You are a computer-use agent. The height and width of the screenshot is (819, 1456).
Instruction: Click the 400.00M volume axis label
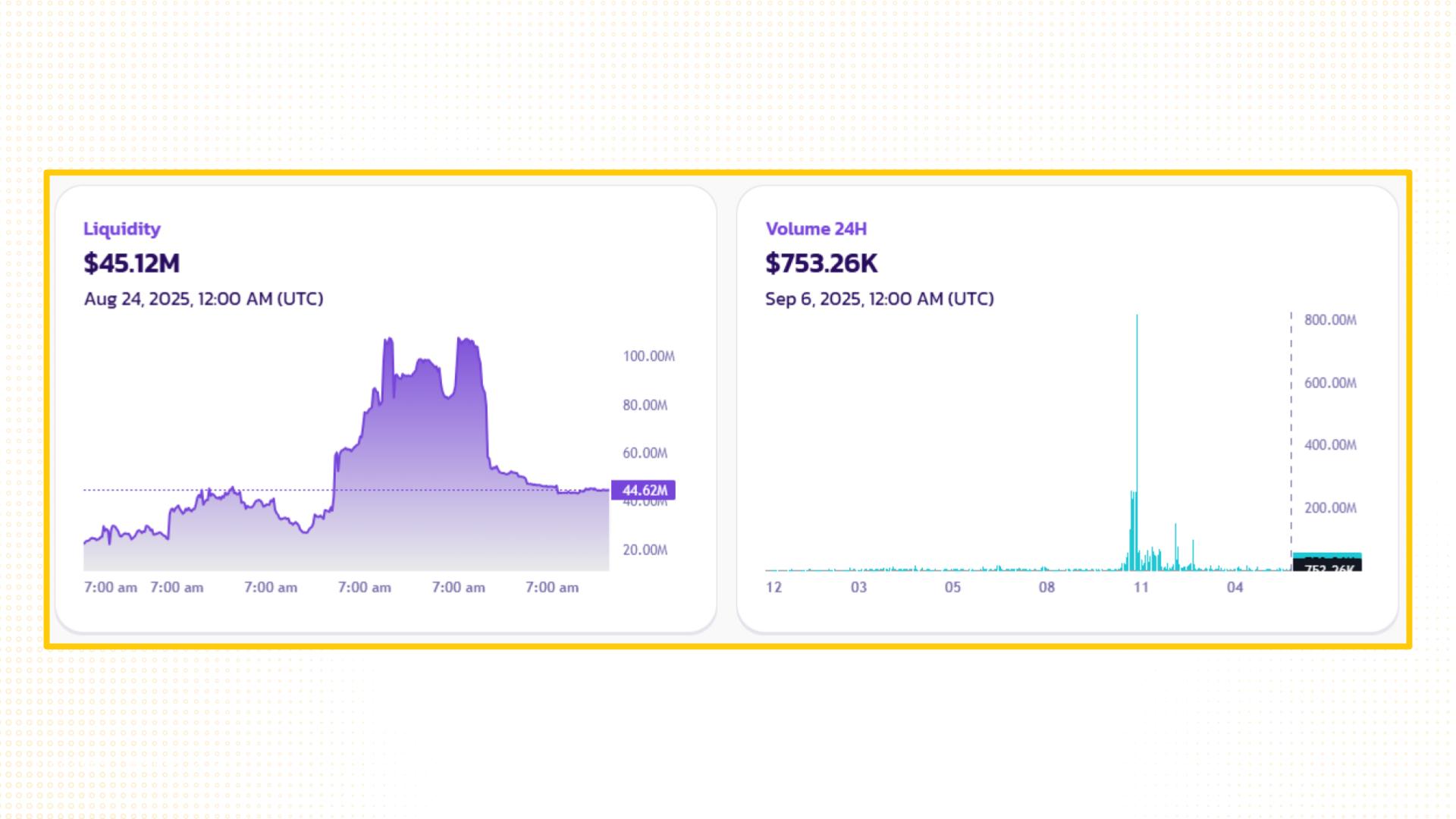(1330, 445)
